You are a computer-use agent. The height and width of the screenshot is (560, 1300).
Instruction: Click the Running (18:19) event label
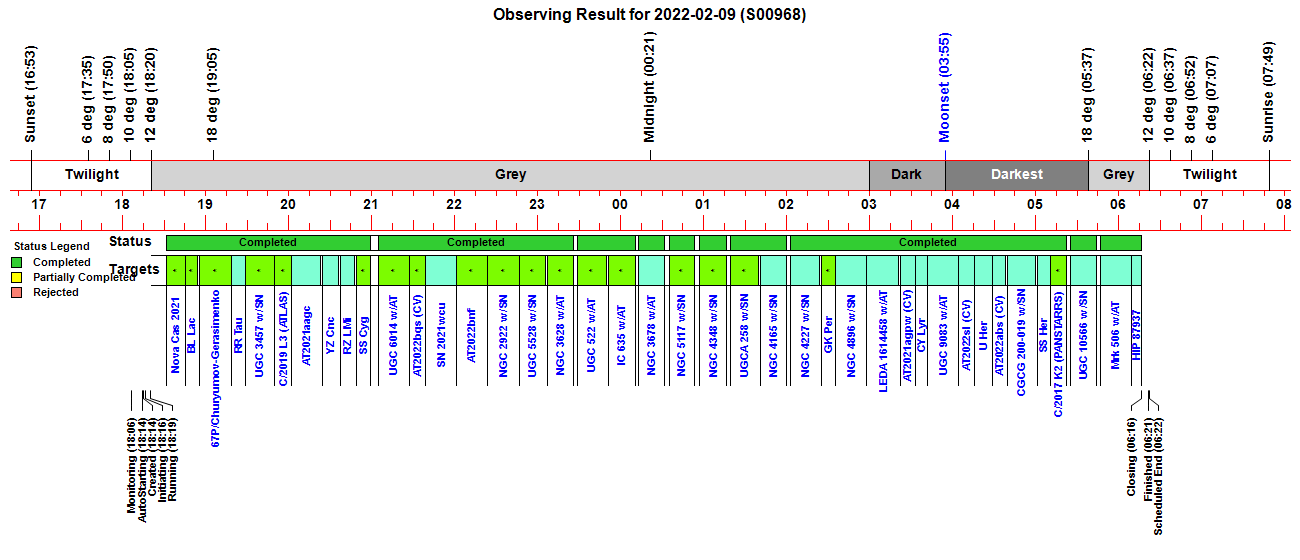[x=171, y=461]
